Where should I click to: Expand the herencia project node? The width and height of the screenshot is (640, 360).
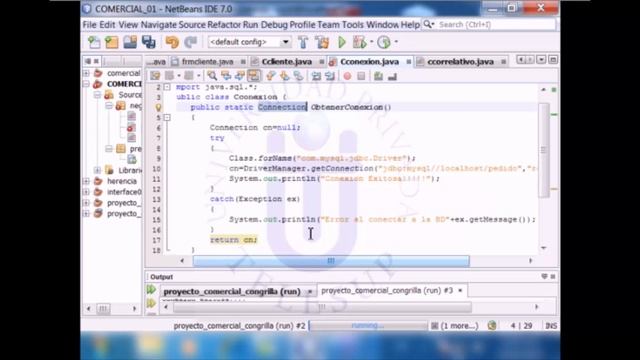(87, 181)
